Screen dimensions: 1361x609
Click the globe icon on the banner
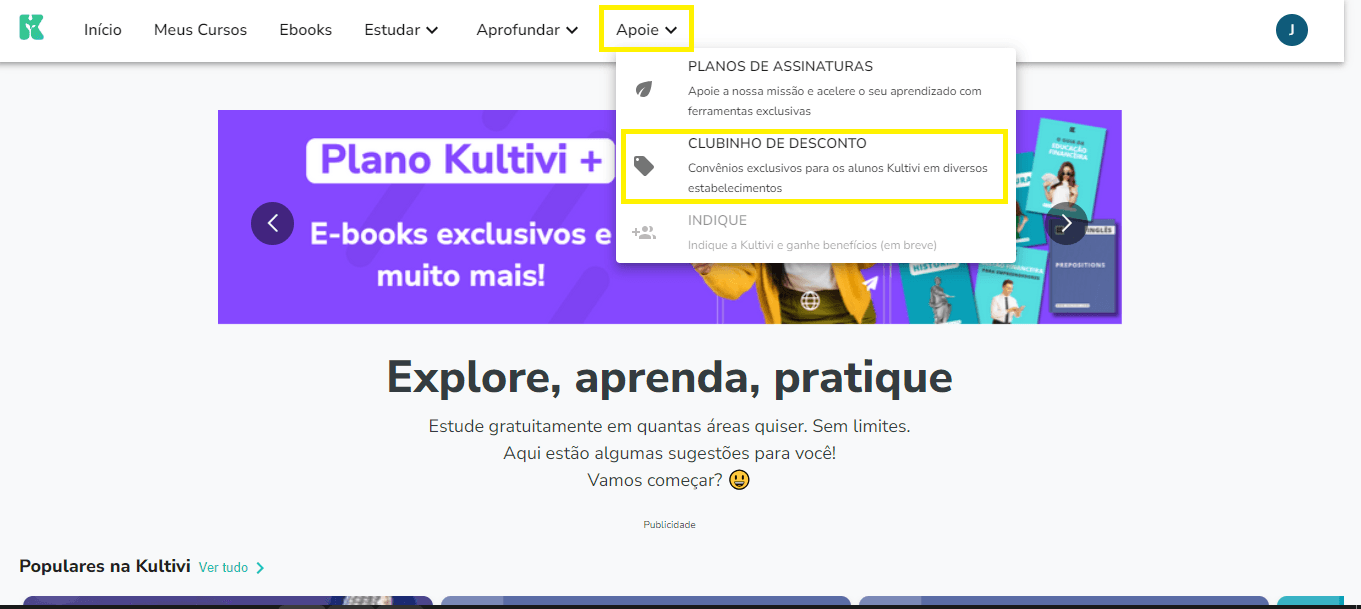(809, 300)
